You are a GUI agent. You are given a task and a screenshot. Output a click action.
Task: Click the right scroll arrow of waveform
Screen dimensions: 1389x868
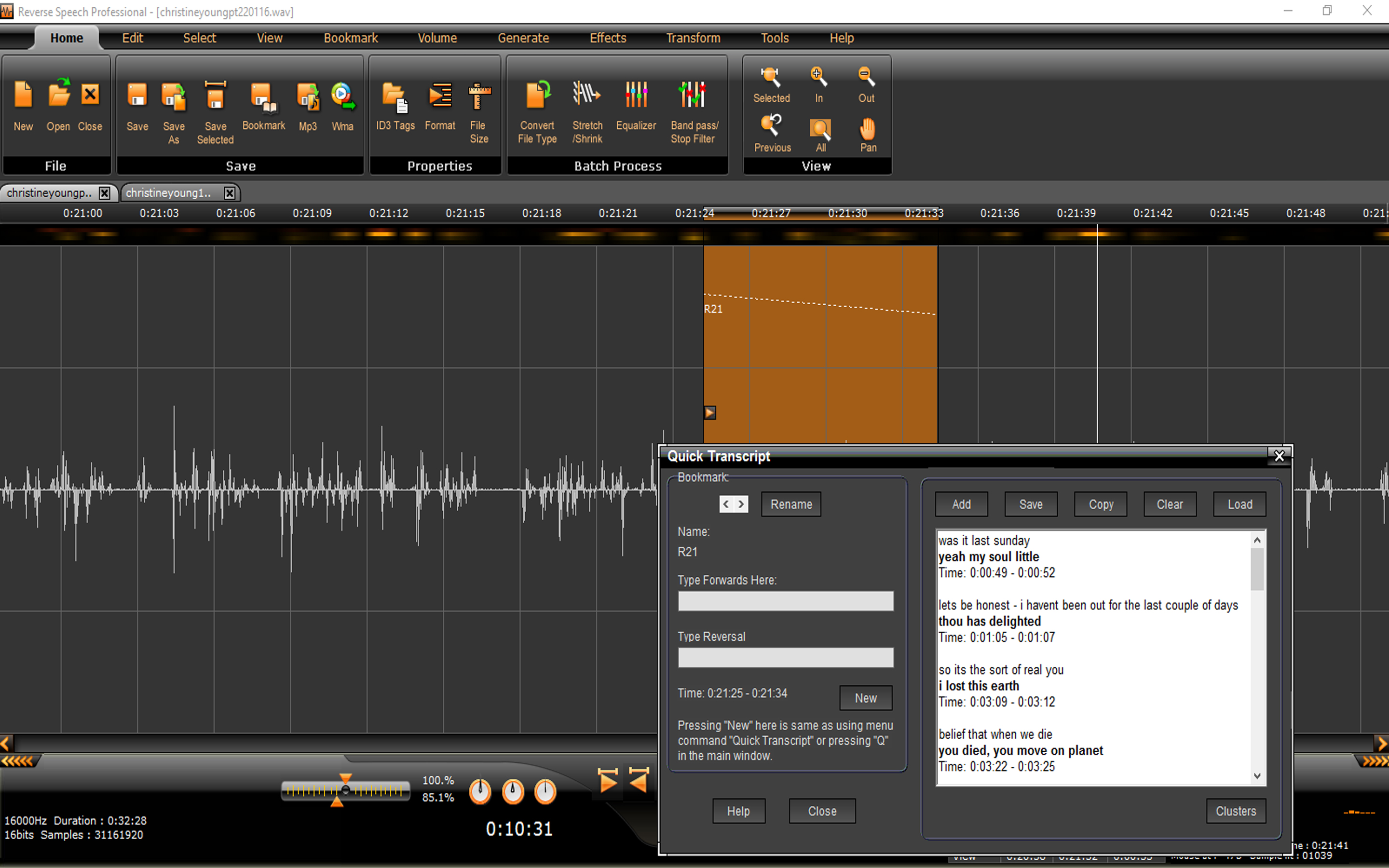coord(1382,744)
